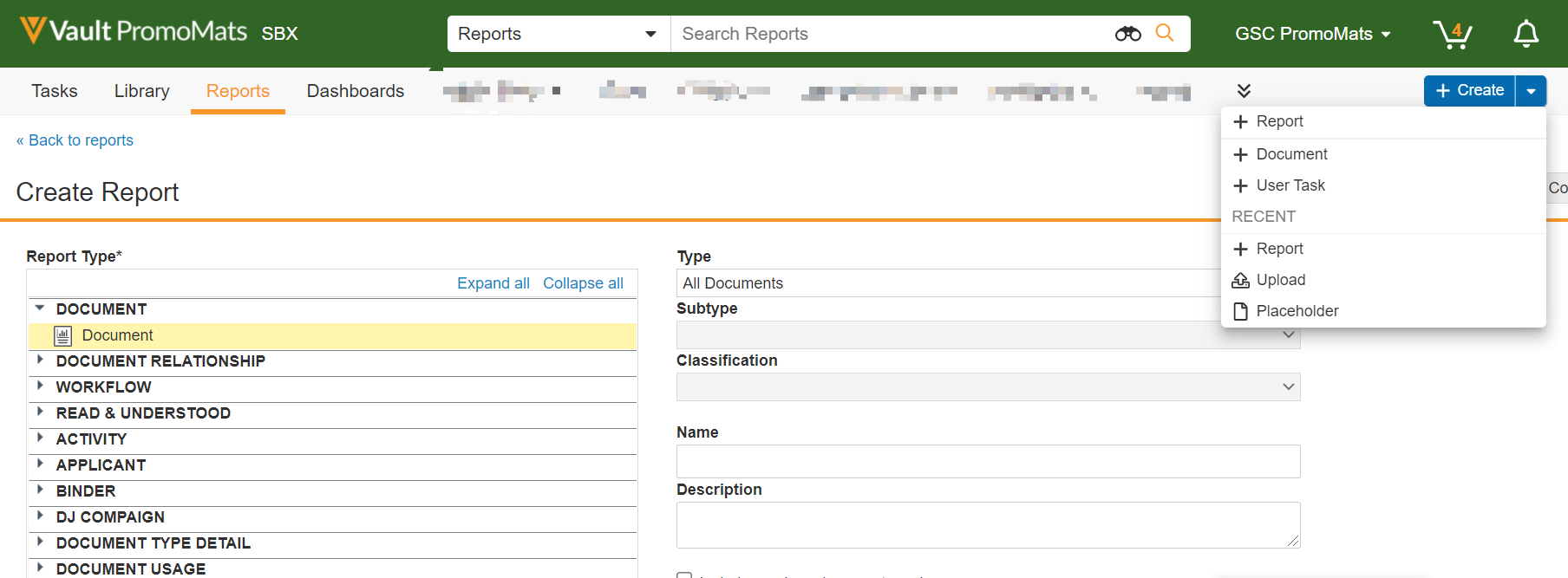This screenshot has height=578, width=1568.
Task: Click the Vault PromoMats logo
Action: [134, 32]
